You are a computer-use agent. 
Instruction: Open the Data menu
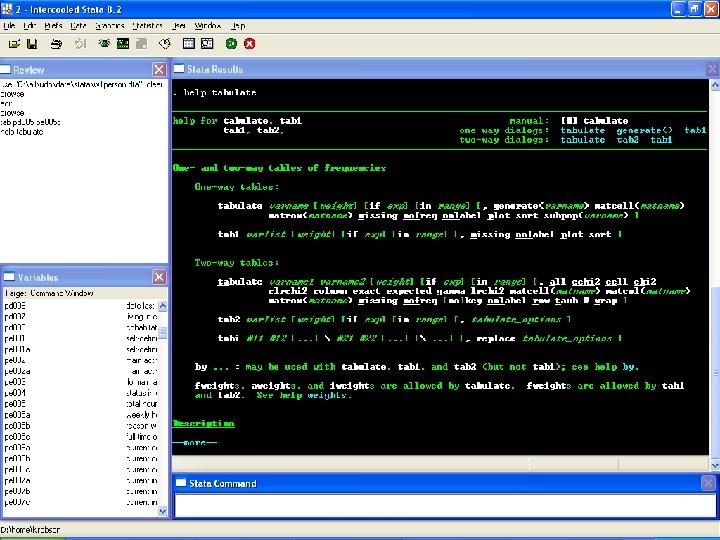click(x=78, y=26)
